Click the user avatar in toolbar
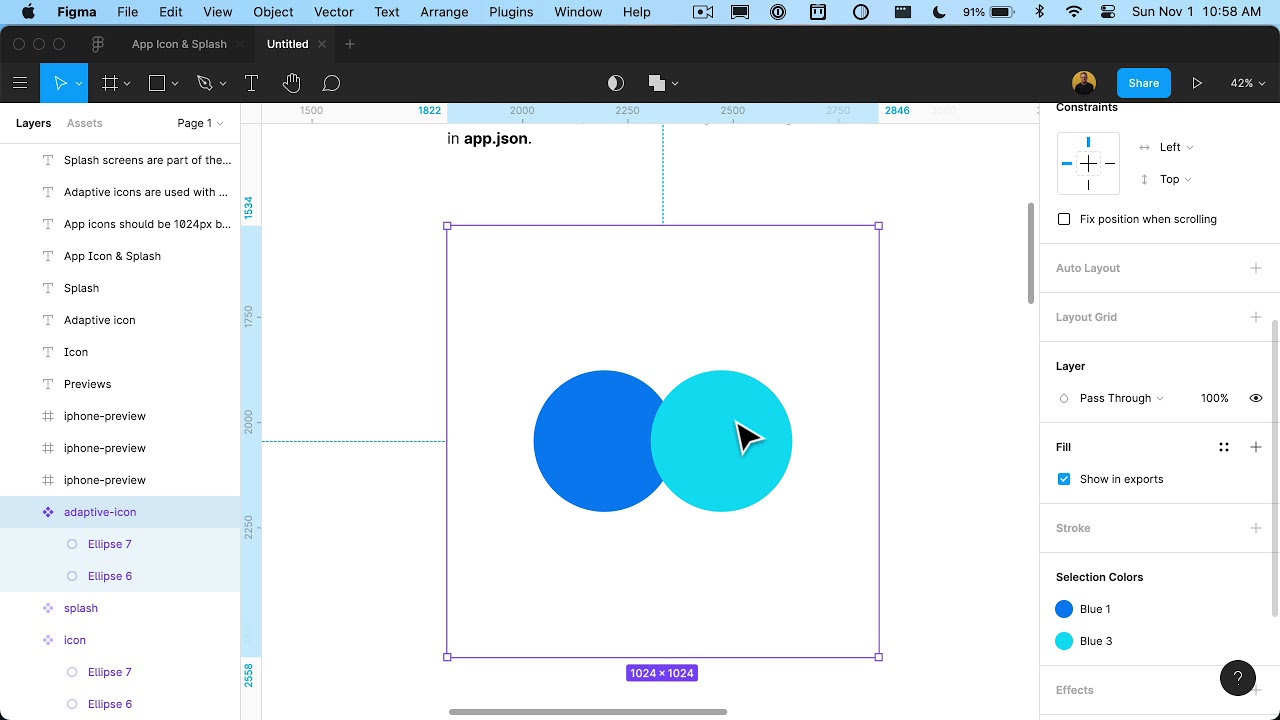Screen dimensions: 1280x720 (1084, 83)
